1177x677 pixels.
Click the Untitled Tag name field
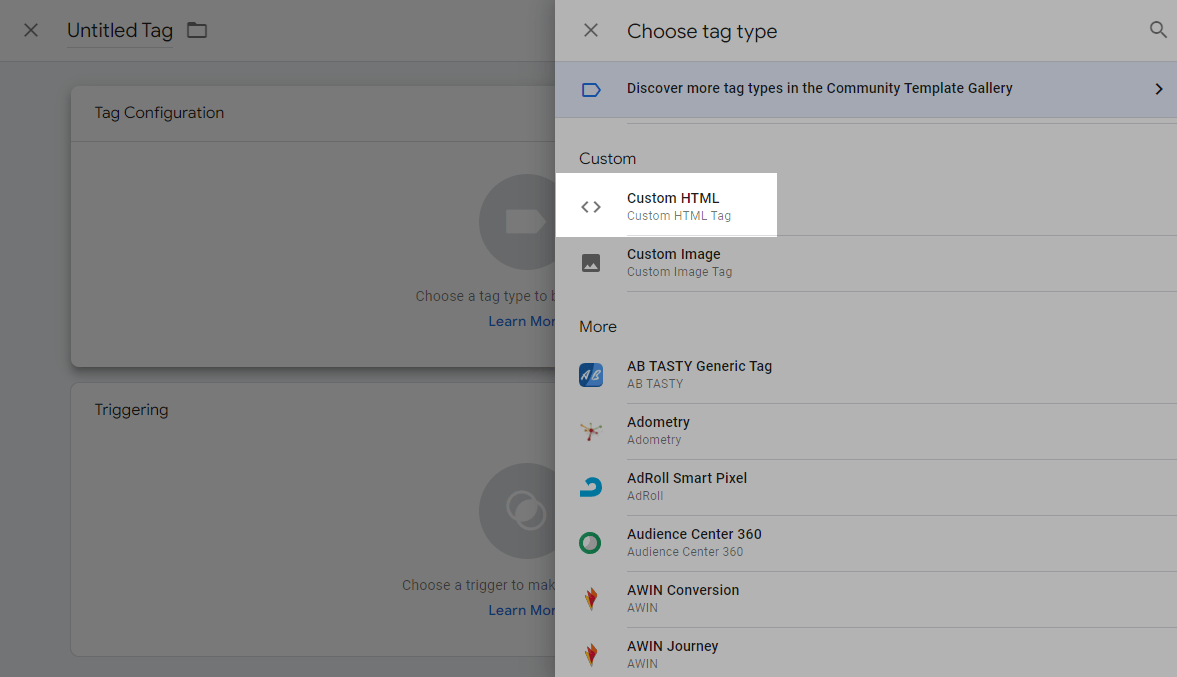pos(119,30)
